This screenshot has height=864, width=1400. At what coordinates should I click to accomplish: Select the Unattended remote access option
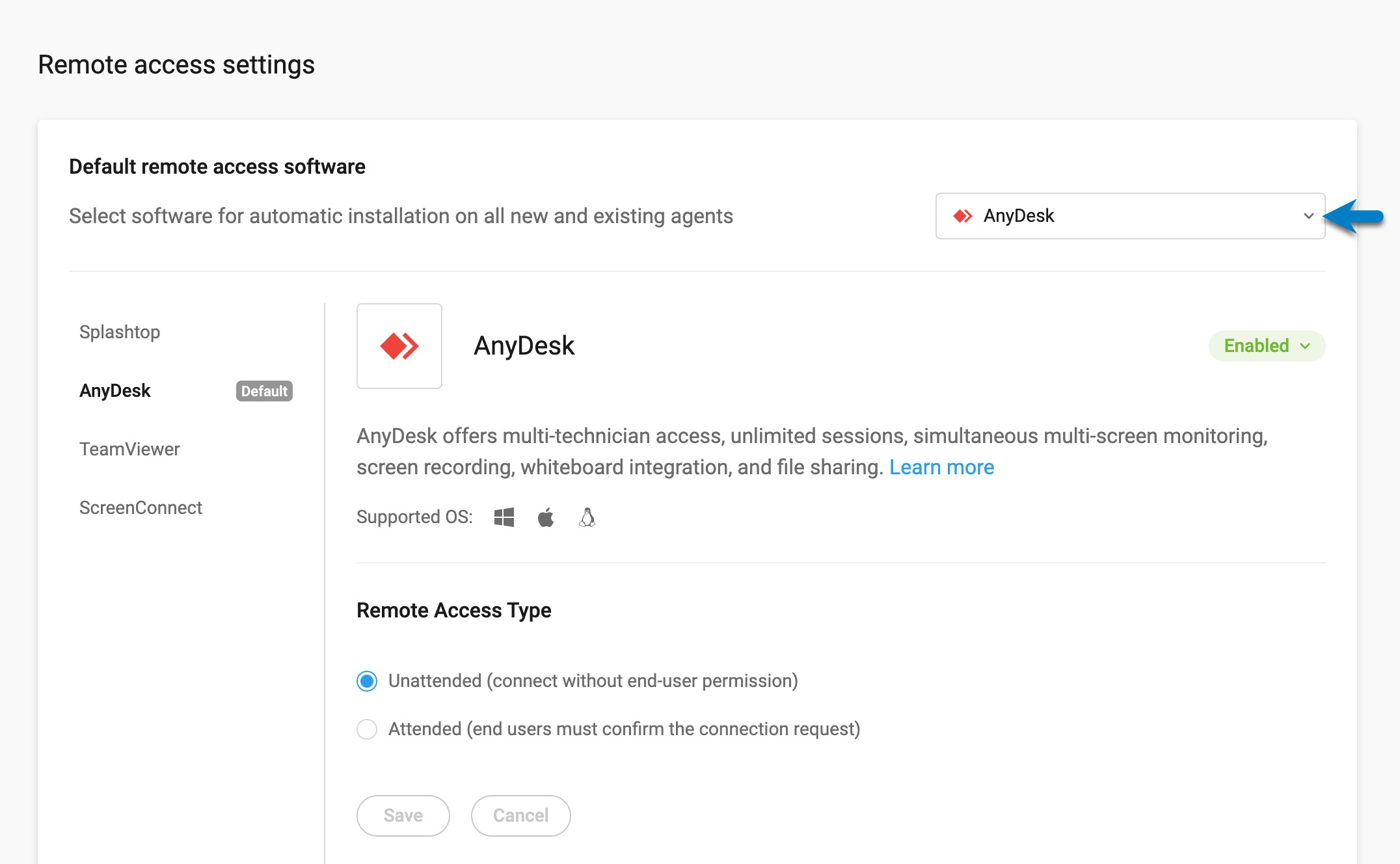click(x=366, y=681)
